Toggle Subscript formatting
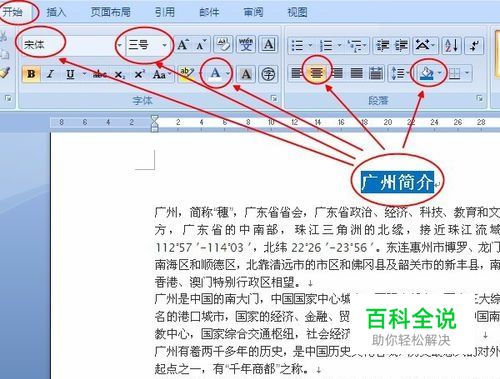The height and width of the screenshot is (379, 500). click(120, 74)
